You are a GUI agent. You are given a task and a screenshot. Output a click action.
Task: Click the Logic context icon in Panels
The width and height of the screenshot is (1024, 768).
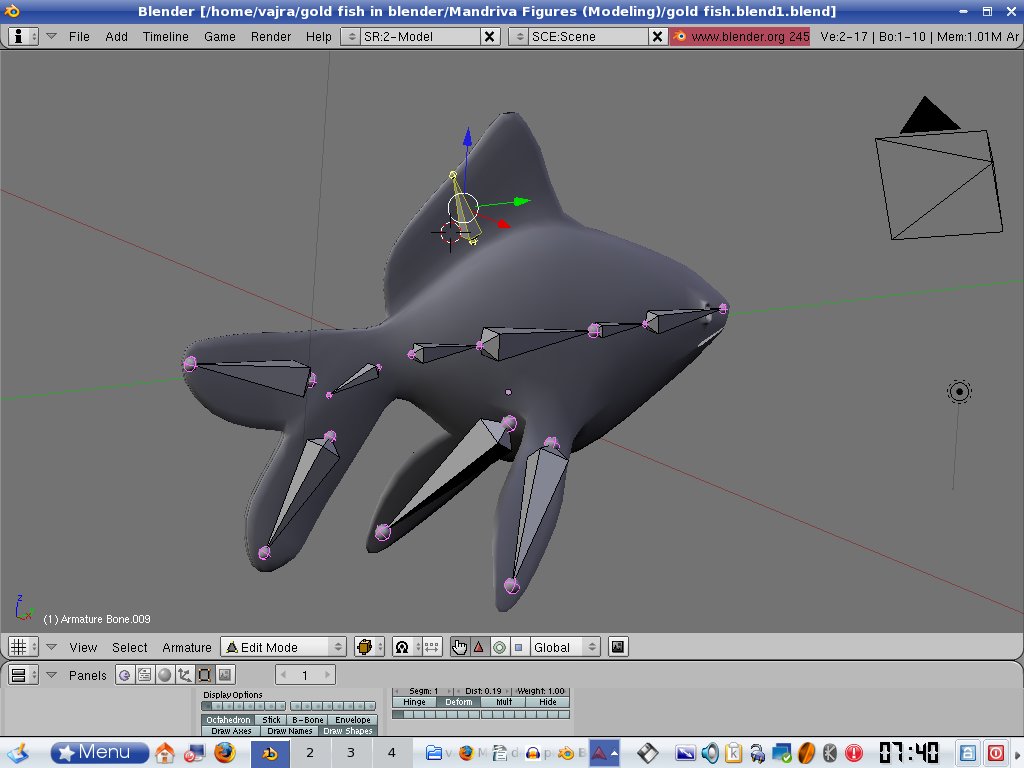125,675
